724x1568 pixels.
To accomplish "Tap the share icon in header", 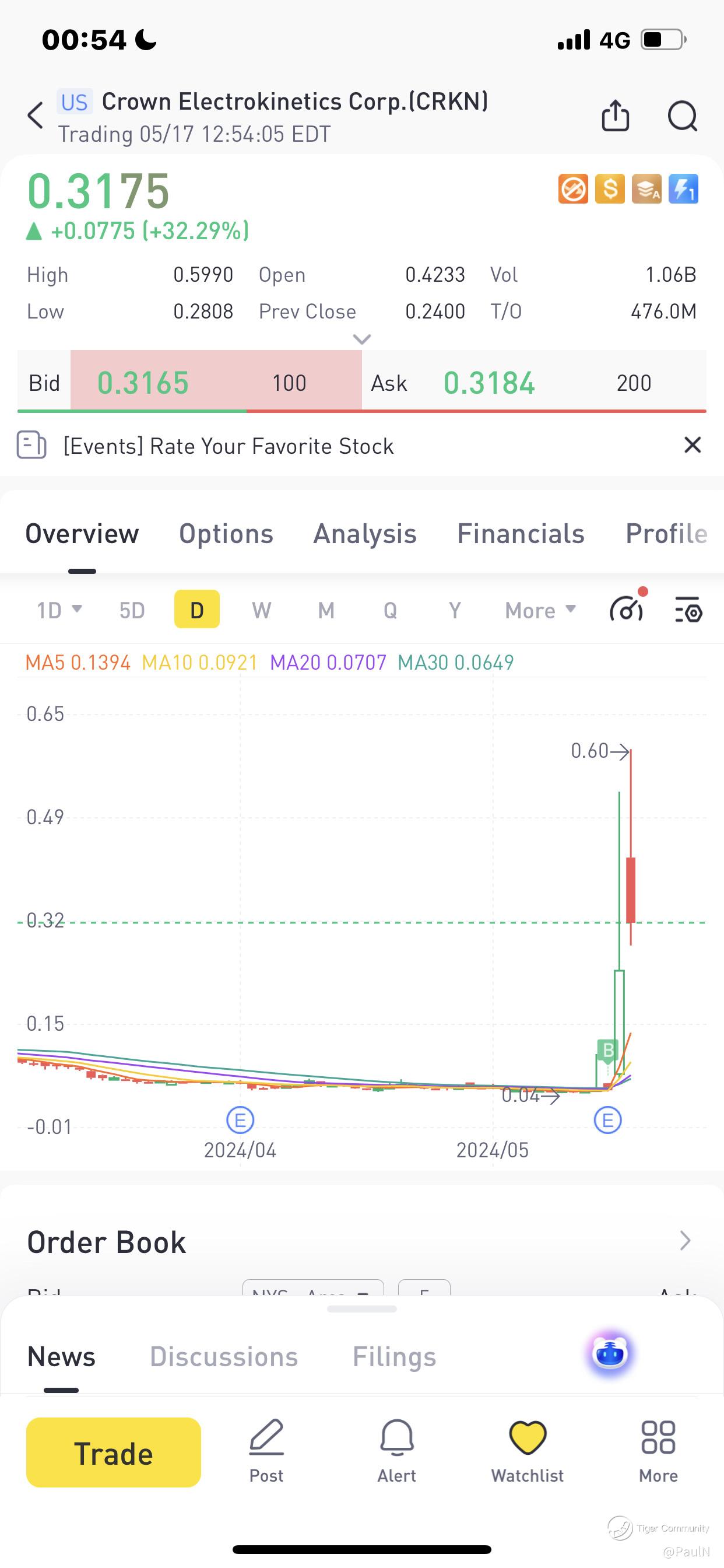I will [x=615, y=115].
